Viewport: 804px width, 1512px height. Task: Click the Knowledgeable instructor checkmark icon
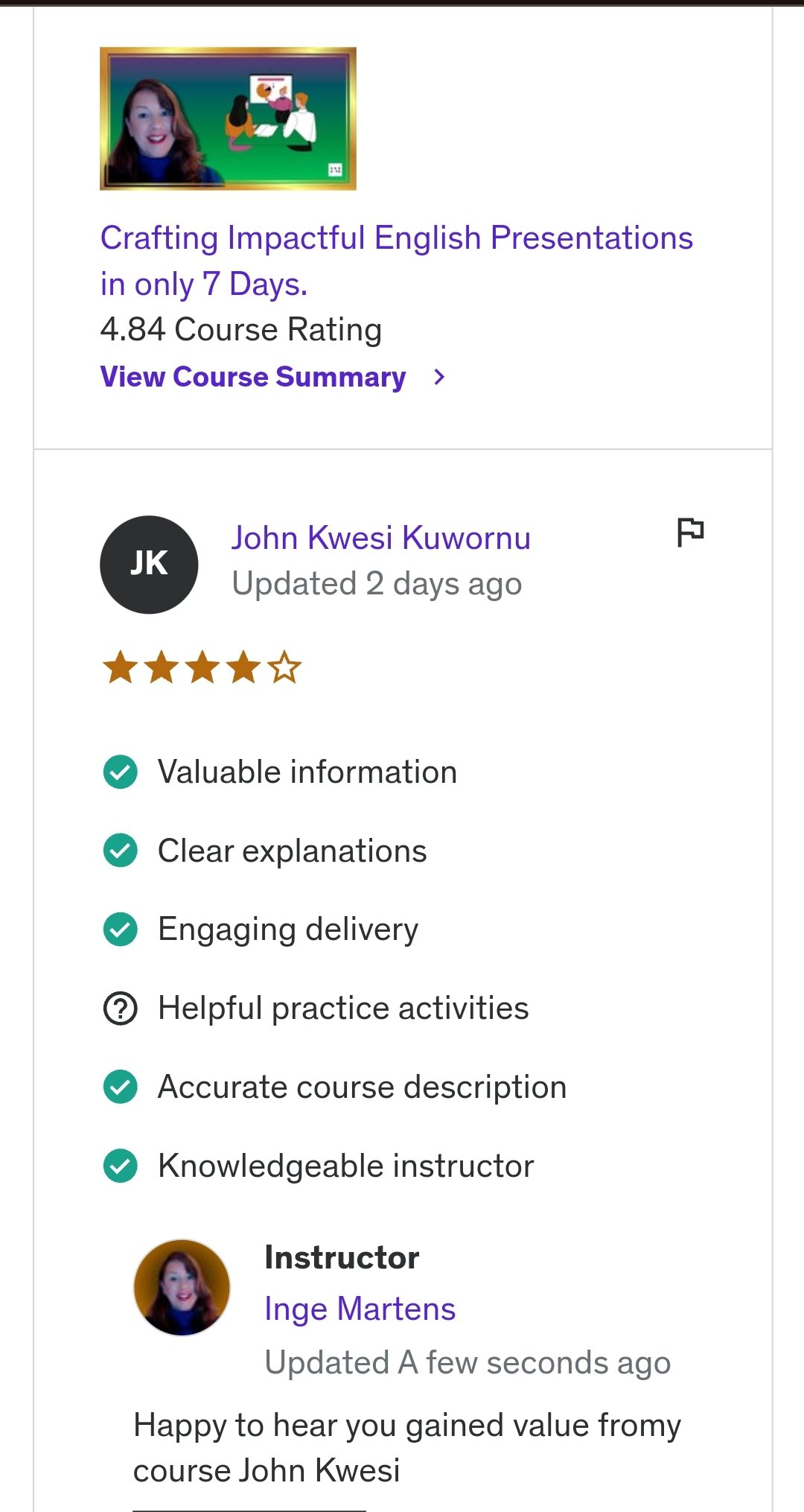tap(120, 1166)
